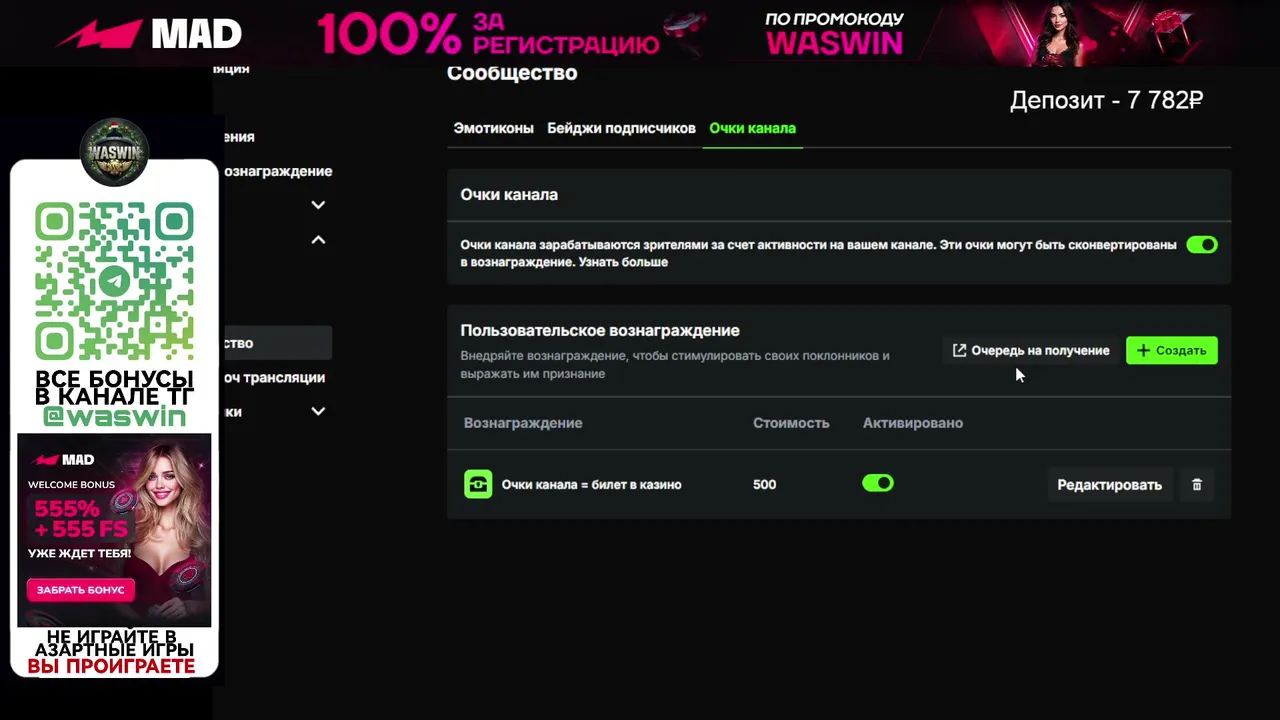Click the Telegram QR code
The image size is (1280, 720).
tap(114, 282)
